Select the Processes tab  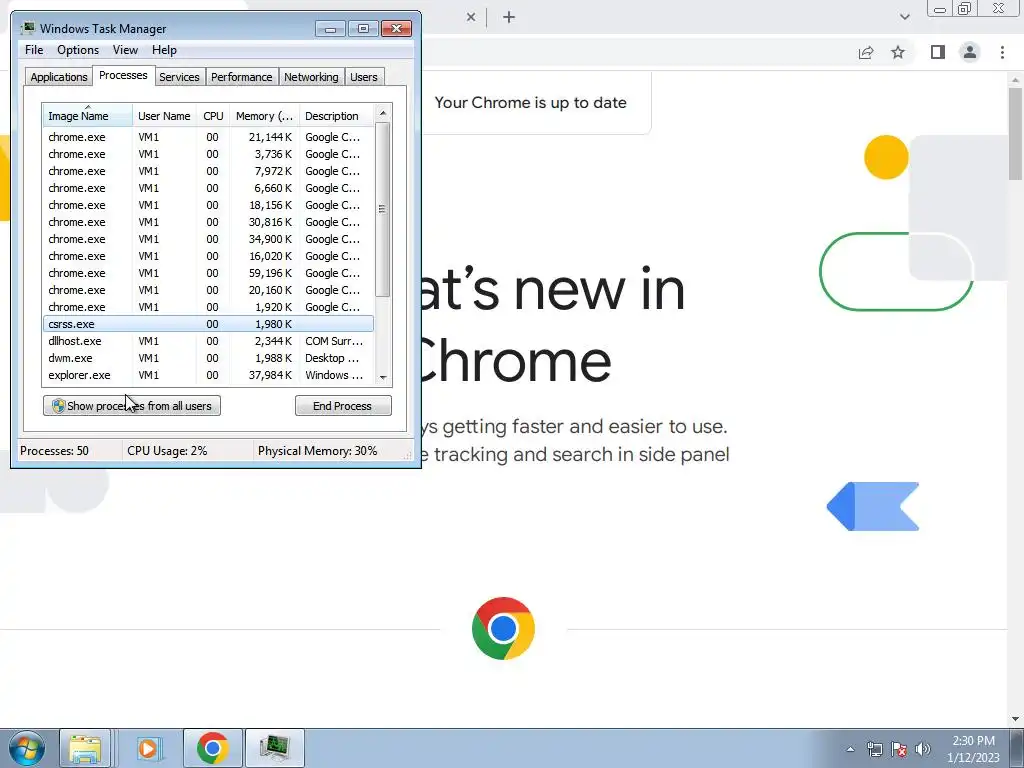[x=123, y=75]
